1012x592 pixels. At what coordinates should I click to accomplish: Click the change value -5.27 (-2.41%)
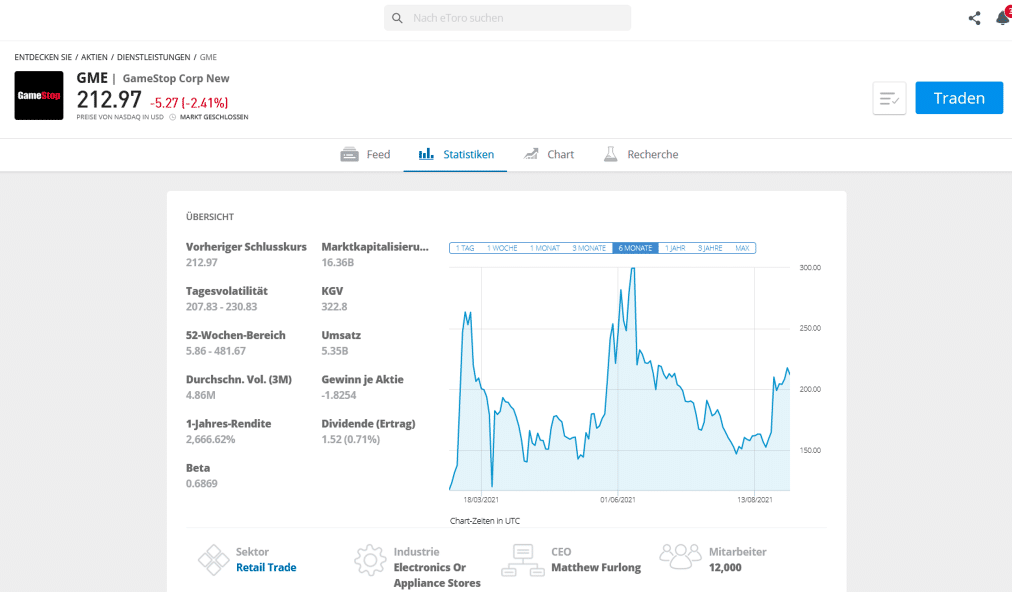click(189, 103)
